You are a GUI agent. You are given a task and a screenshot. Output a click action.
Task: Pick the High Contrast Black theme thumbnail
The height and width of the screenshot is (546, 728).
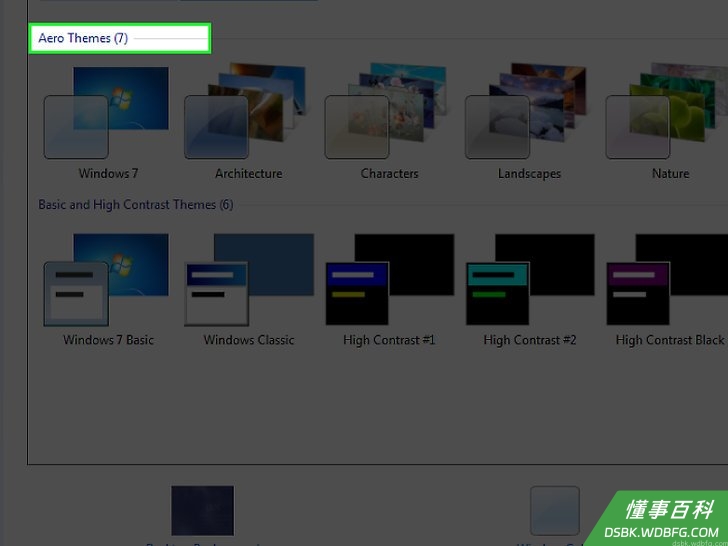click(x=667, y=280)
